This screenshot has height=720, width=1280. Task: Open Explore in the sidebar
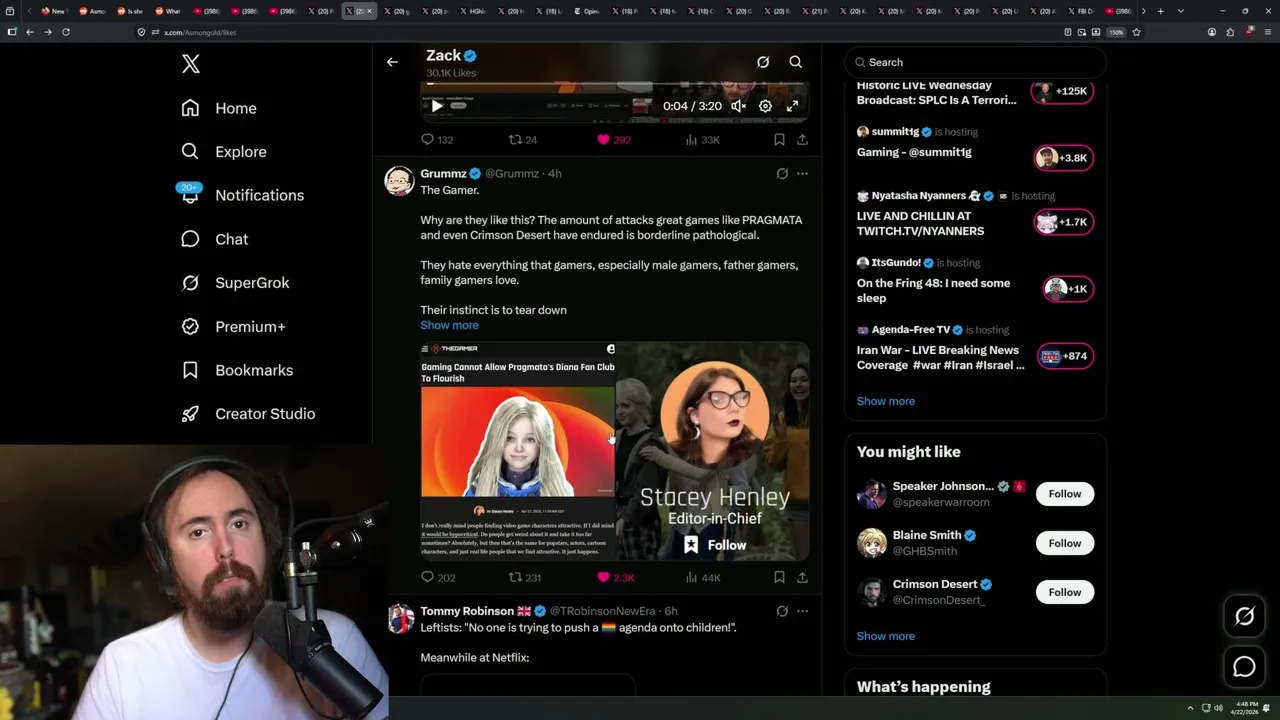[x=224, y=152]
